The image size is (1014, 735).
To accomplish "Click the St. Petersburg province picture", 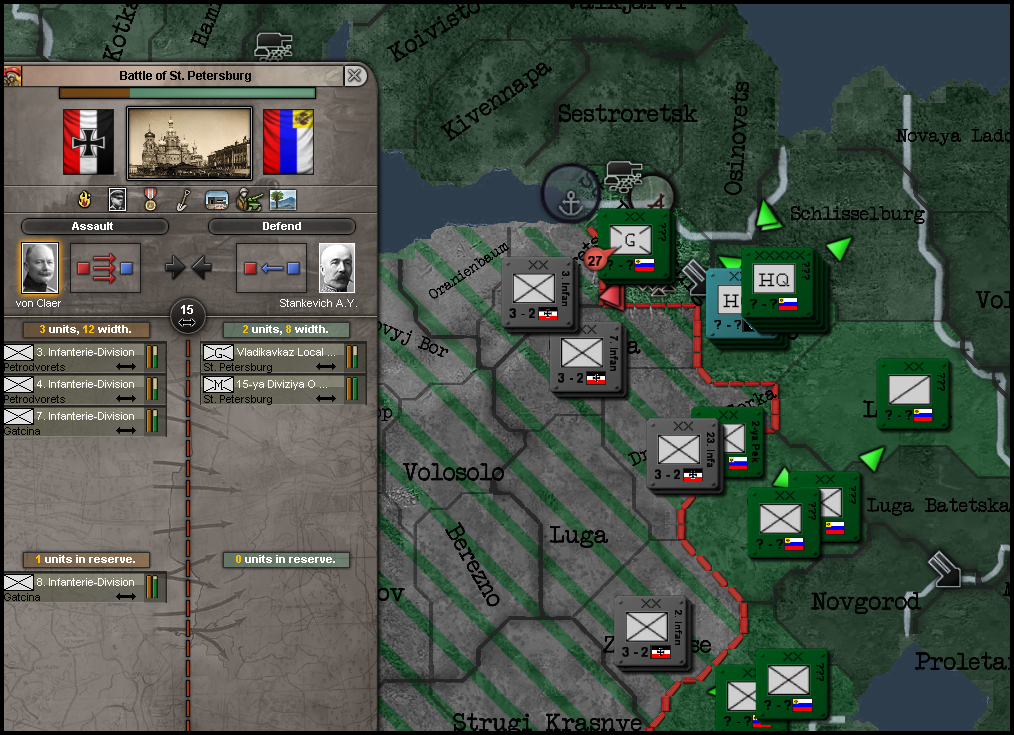I will (189, 144).
